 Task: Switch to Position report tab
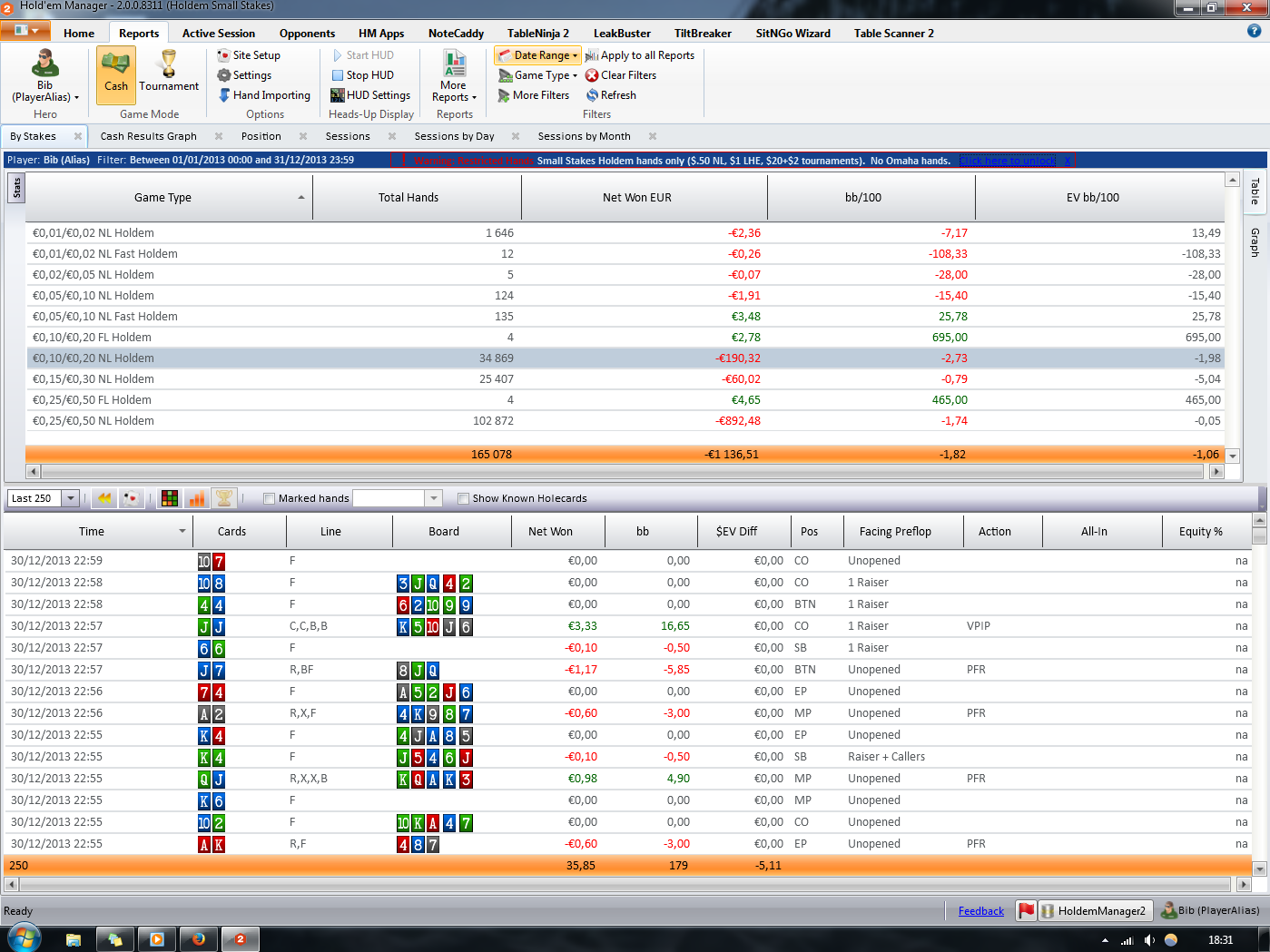[x=261, y=136]
